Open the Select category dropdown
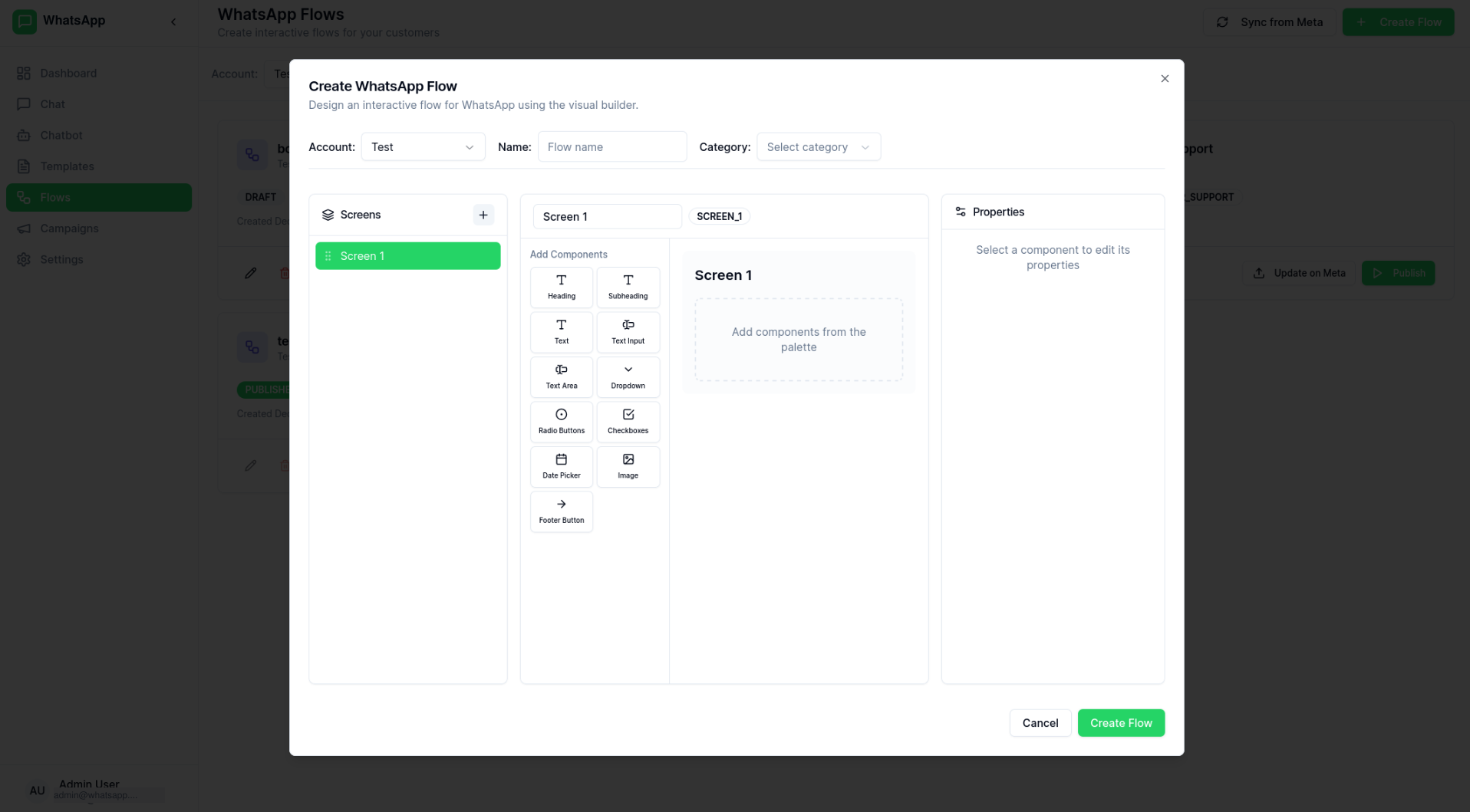The image size is (1470, 812). (x=818, y=146)
